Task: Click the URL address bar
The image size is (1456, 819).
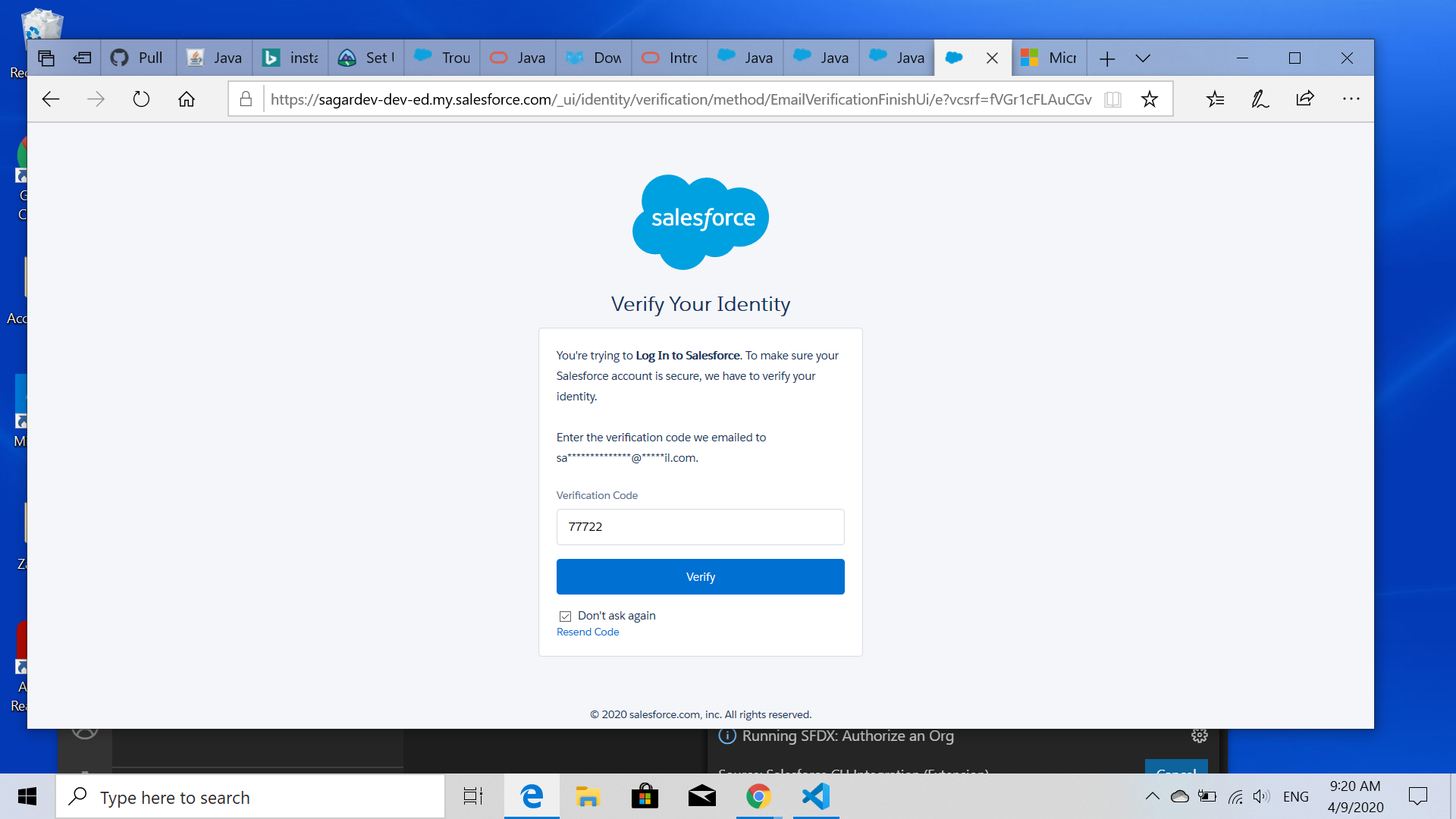Action: [x=680, y=99]
